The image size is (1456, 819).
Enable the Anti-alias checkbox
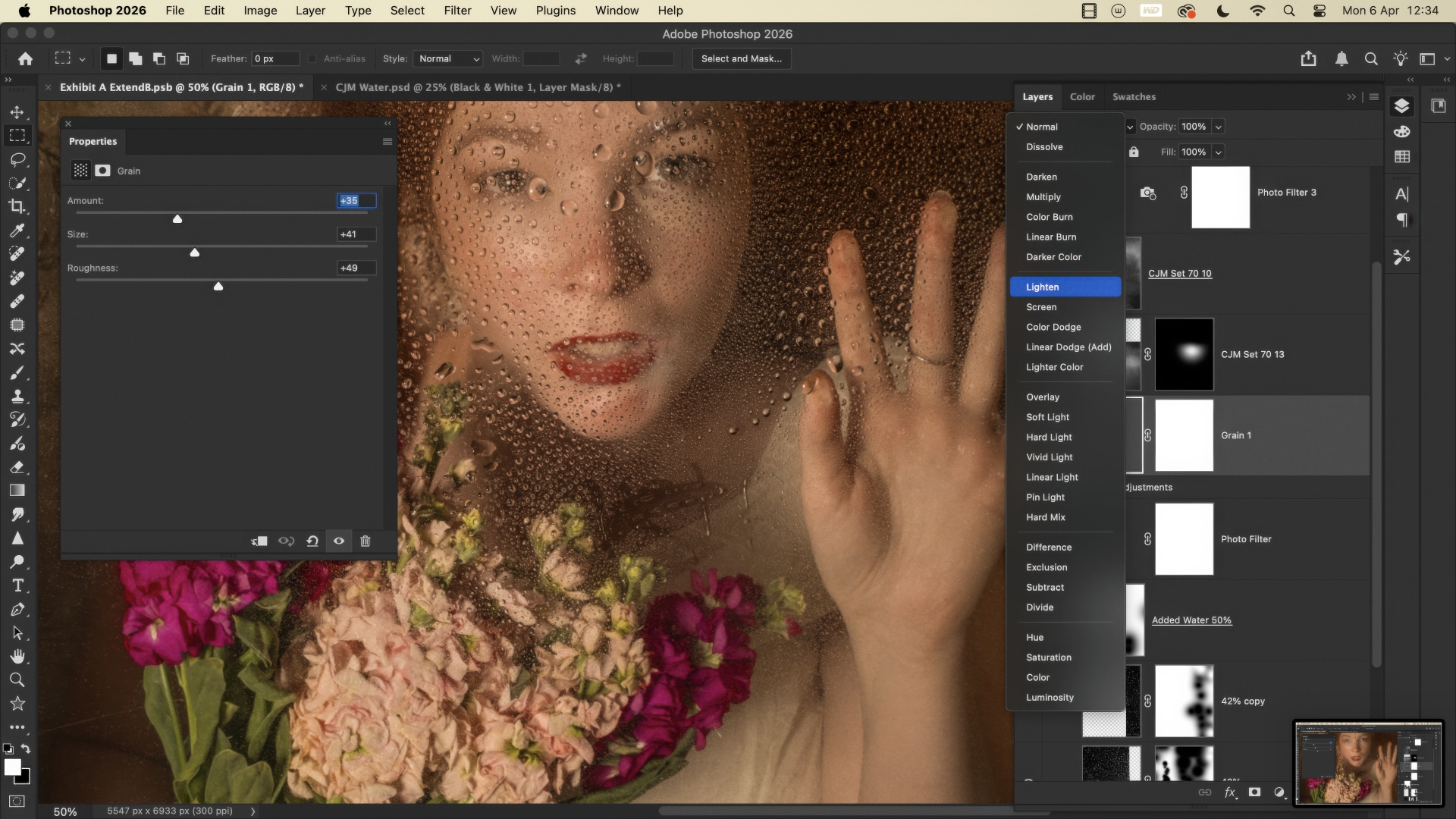click(x=312, y=58)
